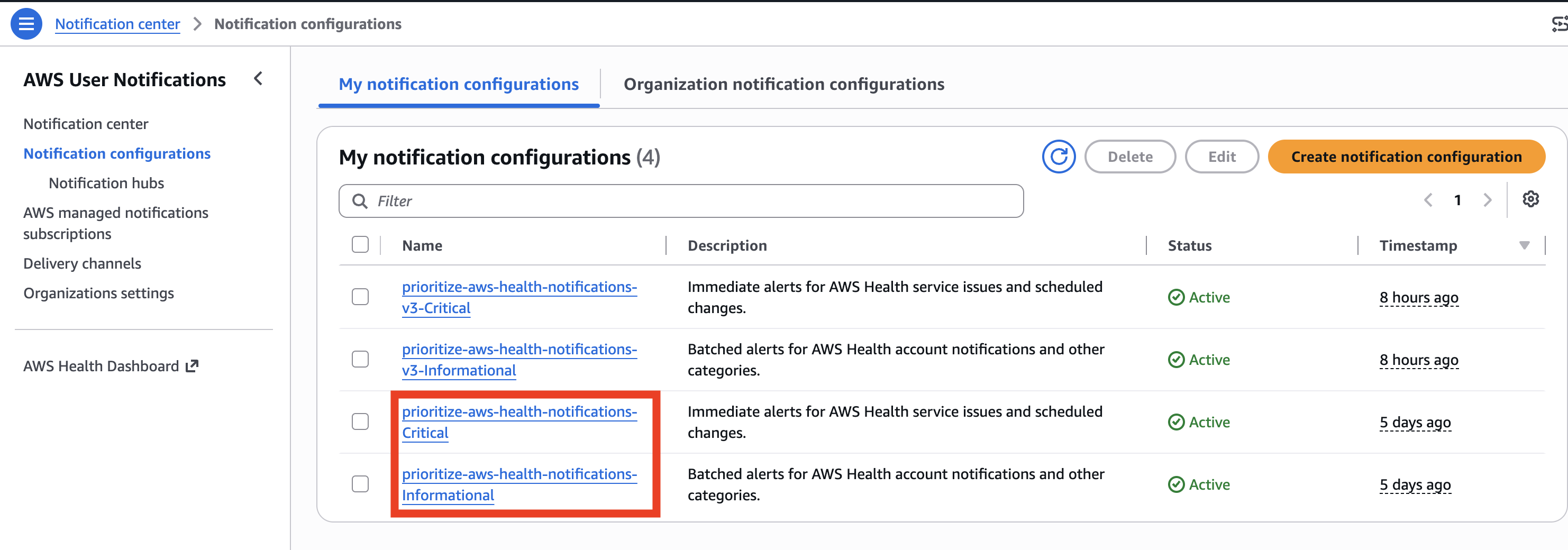The height and width of the screenshot is (550, 1568).
Task: Check the prioritize-aws-health-notifications-Informational row
Action: tap(360, 484)
